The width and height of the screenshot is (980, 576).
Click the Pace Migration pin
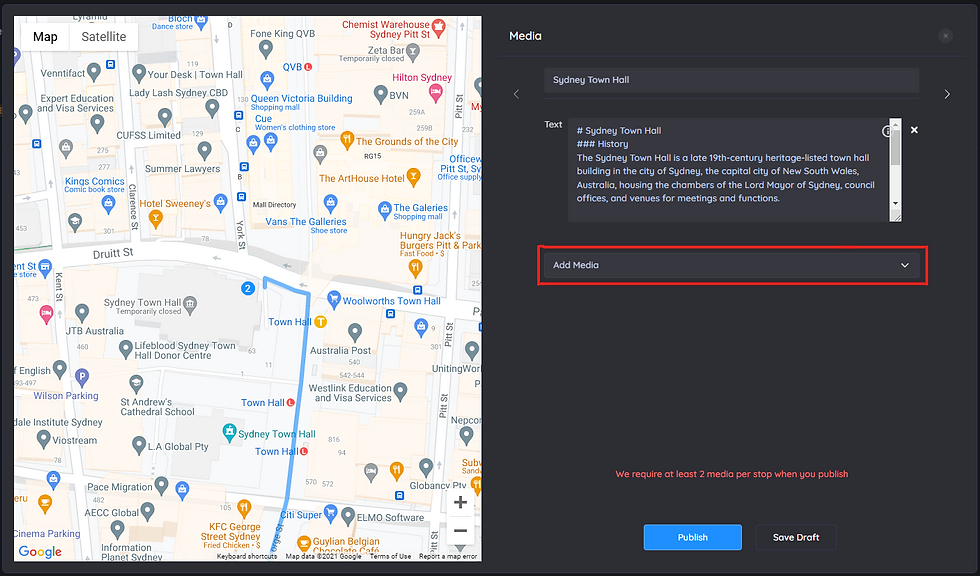coord(161,484)
